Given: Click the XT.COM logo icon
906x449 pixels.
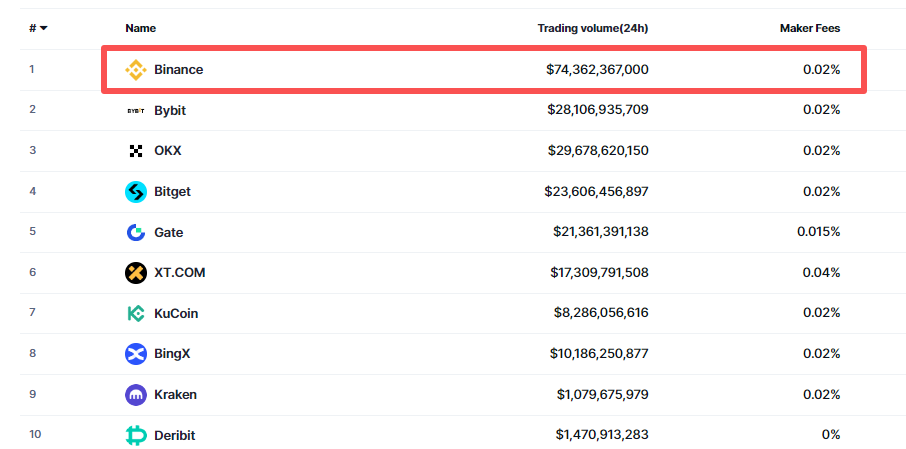Looking at the screenshot, I should [x=135, y=272].
